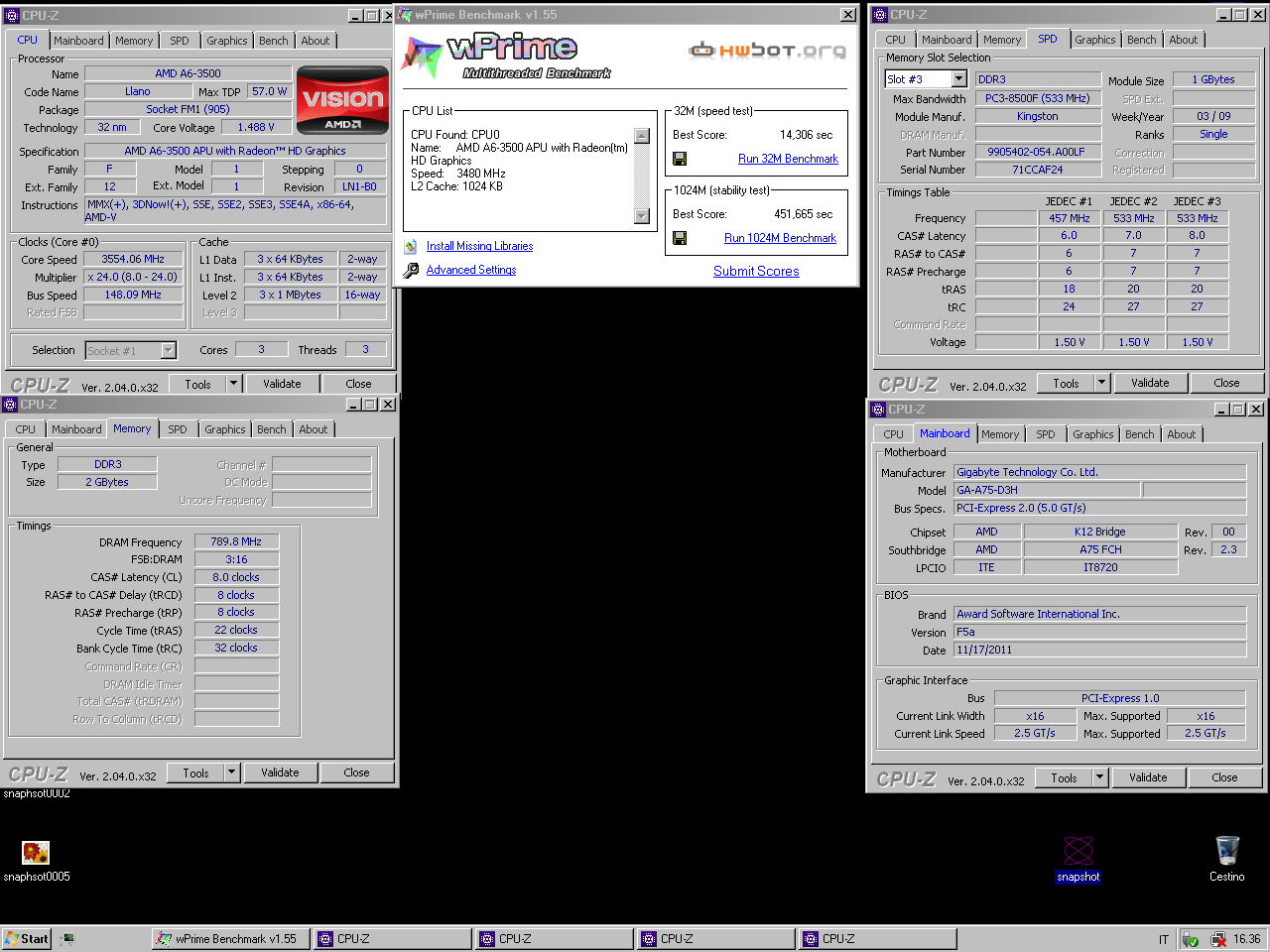The image size is (1270, 952).
Task: Open the SPD tab in the Memory window
Action: (178, 429)
